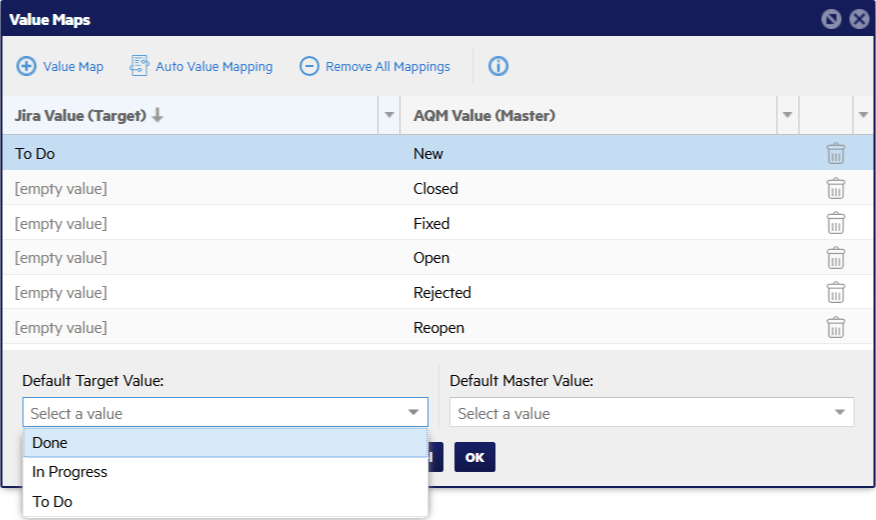This screenshot has width=876, height=520.
Task: Delete the New mapping row
Action: [835, 154]
